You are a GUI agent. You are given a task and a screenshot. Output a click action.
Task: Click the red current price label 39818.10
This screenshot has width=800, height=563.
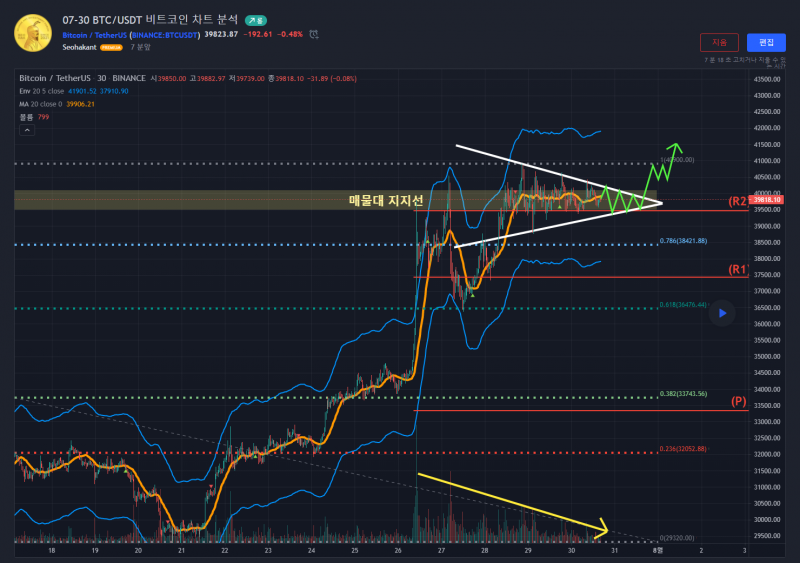click(767, 200)
